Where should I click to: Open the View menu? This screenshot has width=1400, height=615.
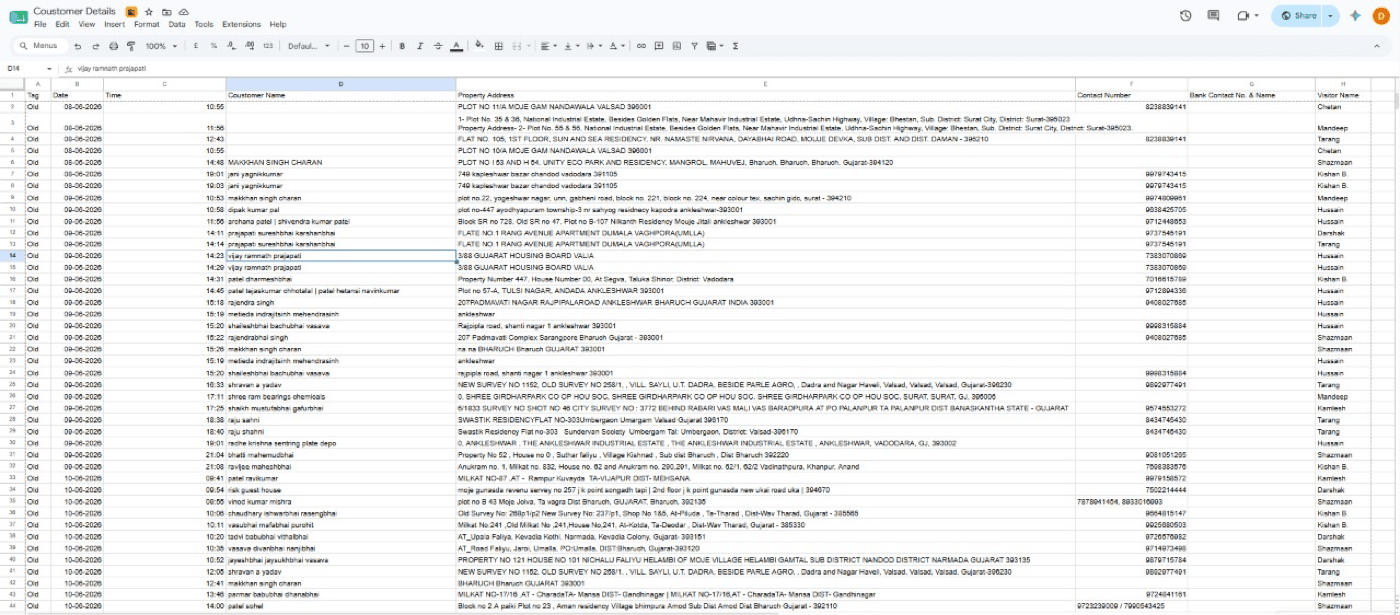coord(87,24)
